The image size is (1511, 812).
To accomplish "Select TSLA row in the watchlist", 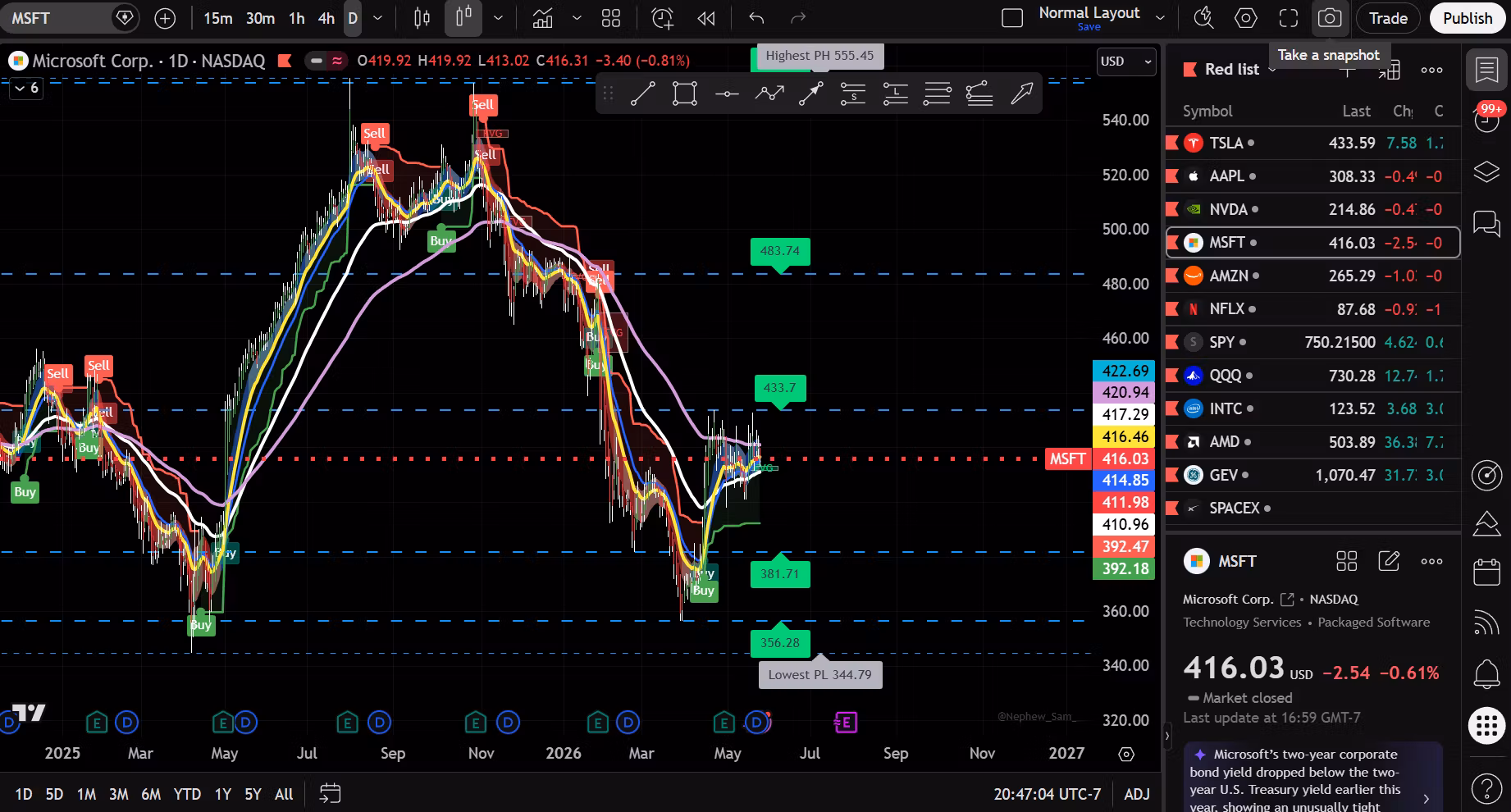I will click(x=1312, y=143).
